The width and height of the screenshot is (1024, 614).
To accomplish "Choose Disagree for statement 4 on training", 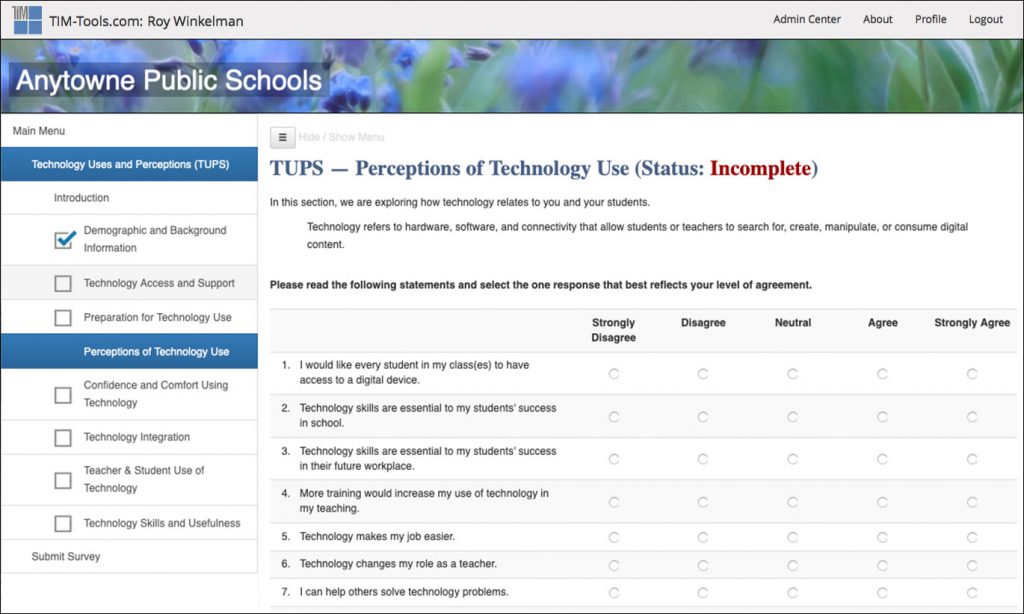I will (703, 502).
